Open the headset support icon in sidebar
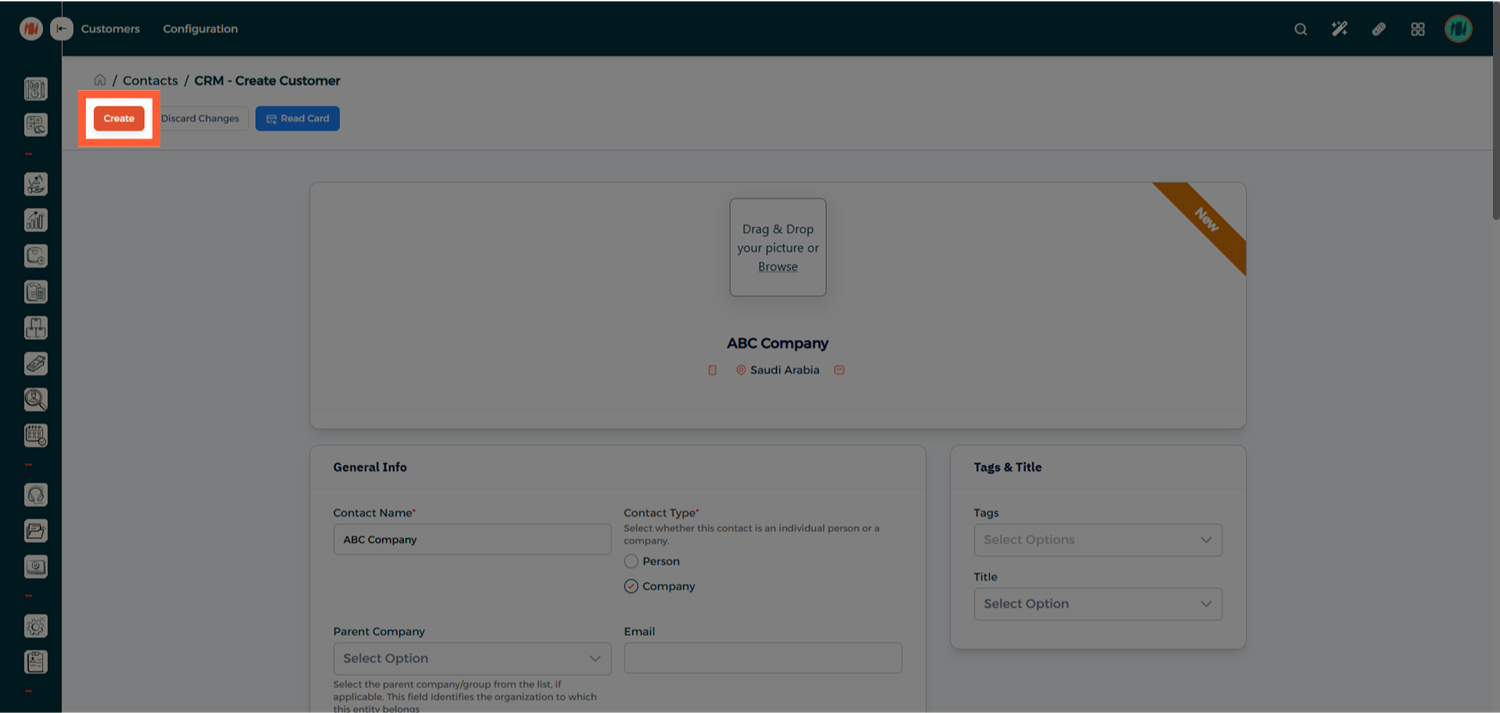 click(x=36, y=495)
